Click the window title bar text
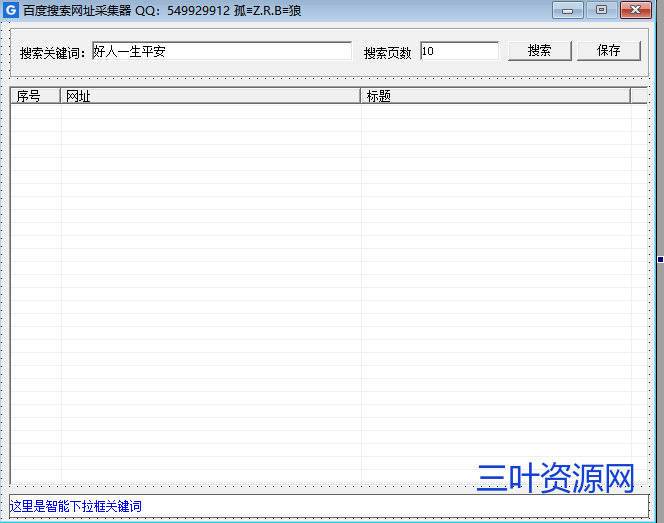The image size is (664, 523). click(162, 11)
